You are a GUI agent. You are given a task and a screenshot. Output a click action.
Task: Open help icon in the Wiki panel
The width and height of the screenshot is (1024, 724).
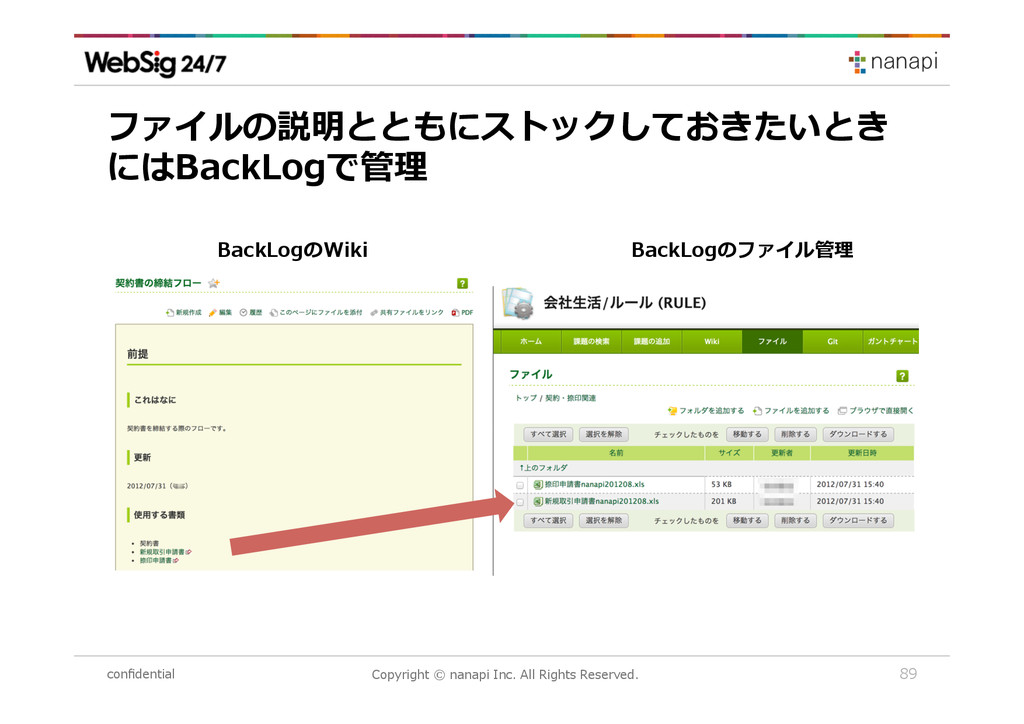click(462, 283)
